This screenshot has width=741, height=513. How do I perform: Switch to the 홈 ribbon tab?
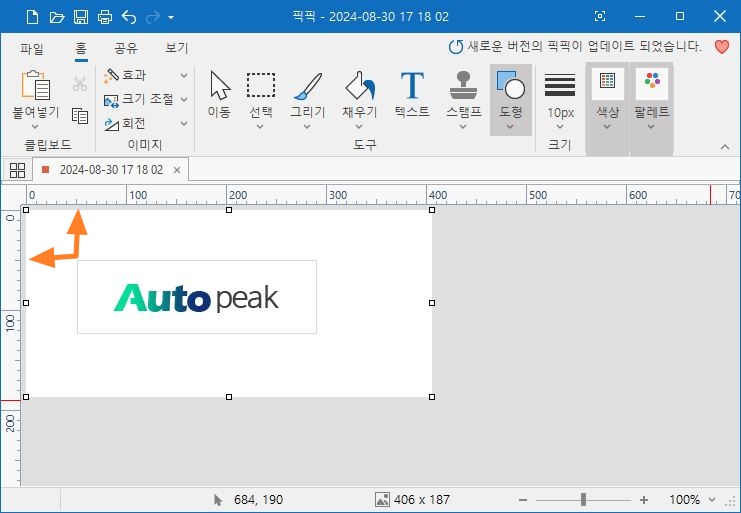[81, 48]
